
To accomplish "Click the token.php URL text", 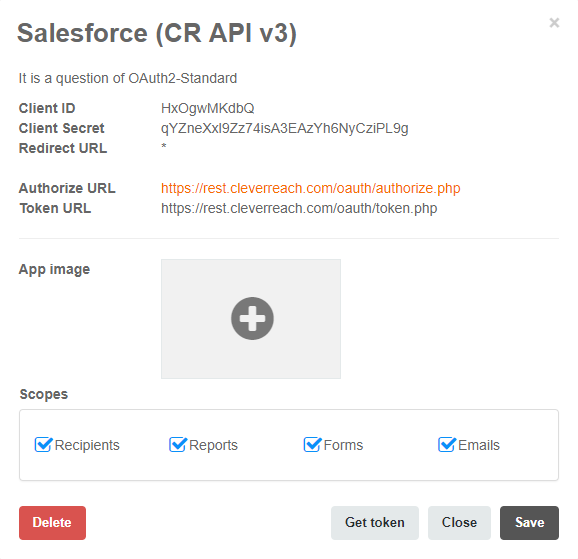I will (x=299, y=208).
